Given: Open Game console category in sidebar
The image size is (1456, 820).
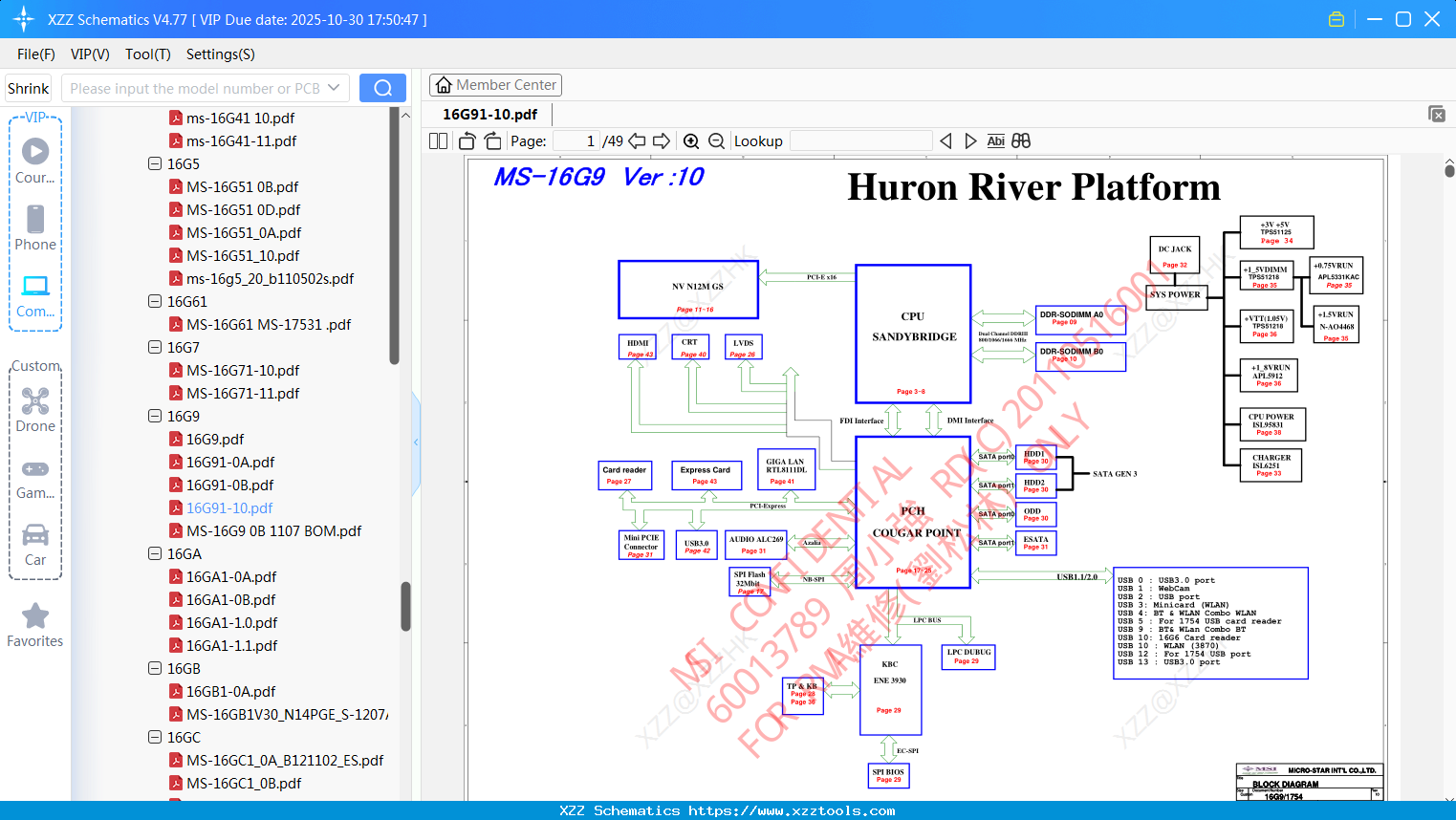Looking at the screenshot, I should pyautogui.click(x=35, y=478).
